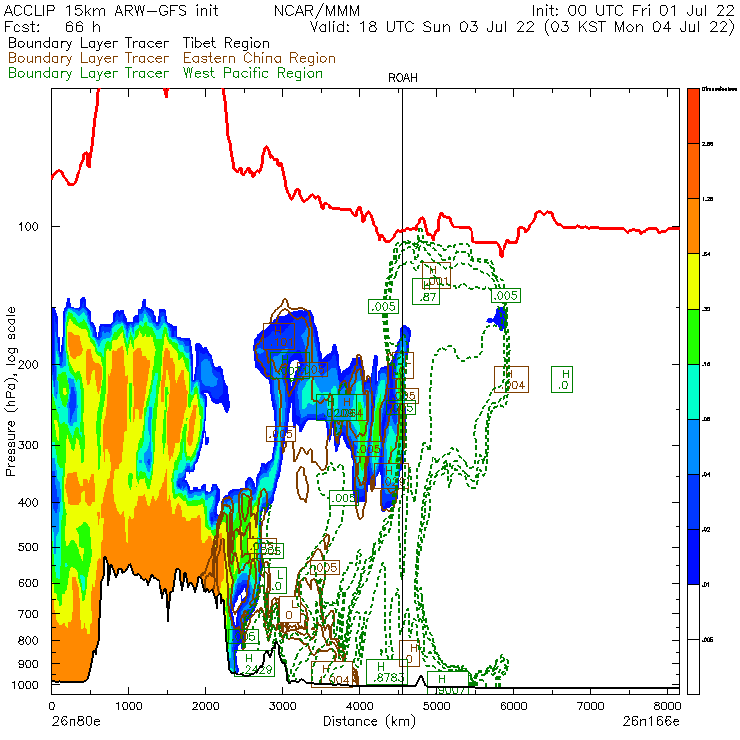Image resolution: width=740 pixels, height=740 pixels.
Task: Click the yellow color bar segment
Action: [x=693, y=281]
